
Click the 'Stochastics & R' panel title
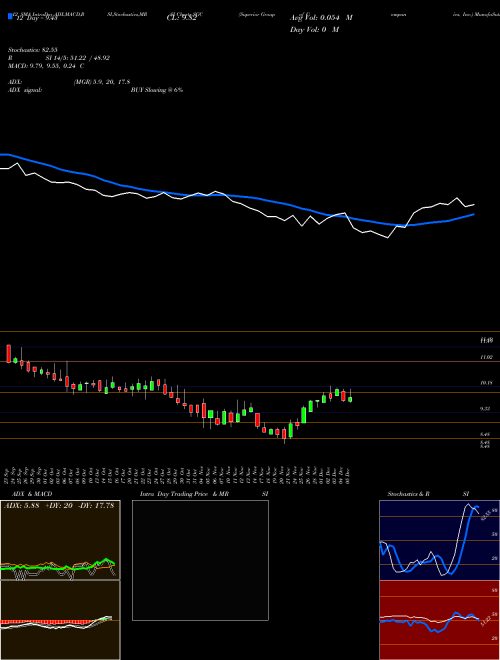click(409, 494)
